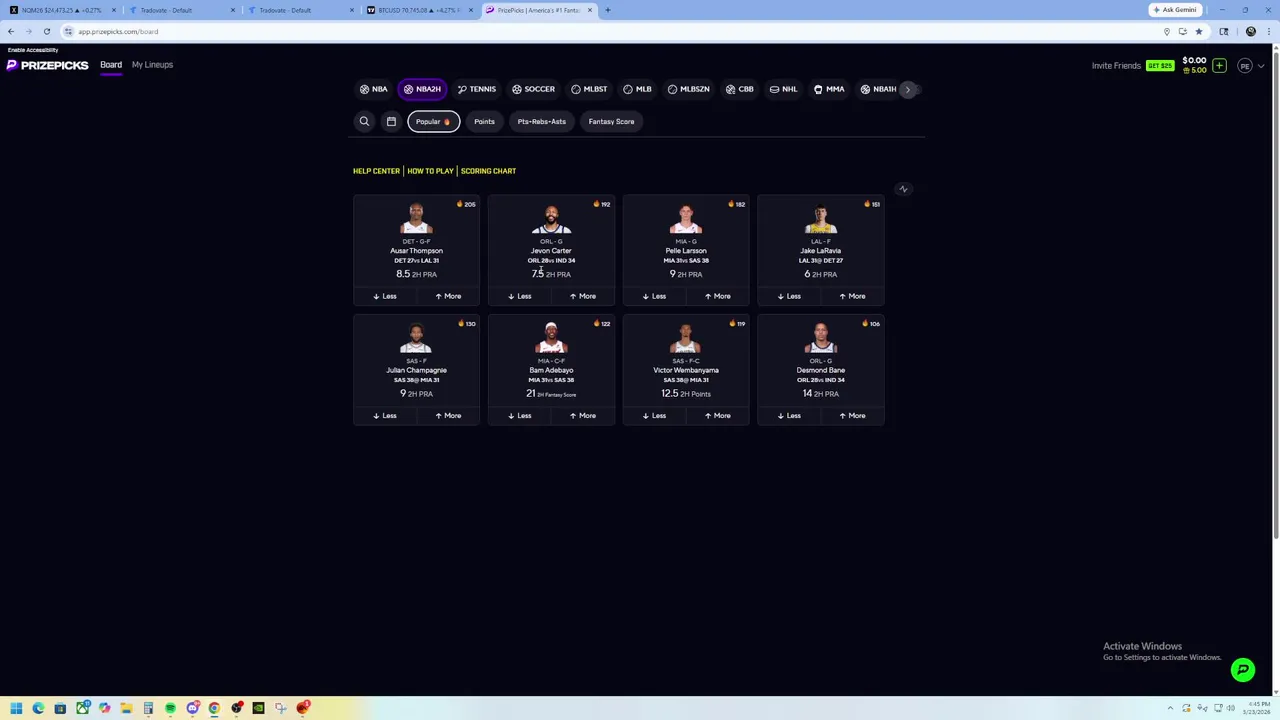Viewport: 1280px width, 720px height.
Task: Switch to the SOCCER category
Action: click(x=533, y=89)
